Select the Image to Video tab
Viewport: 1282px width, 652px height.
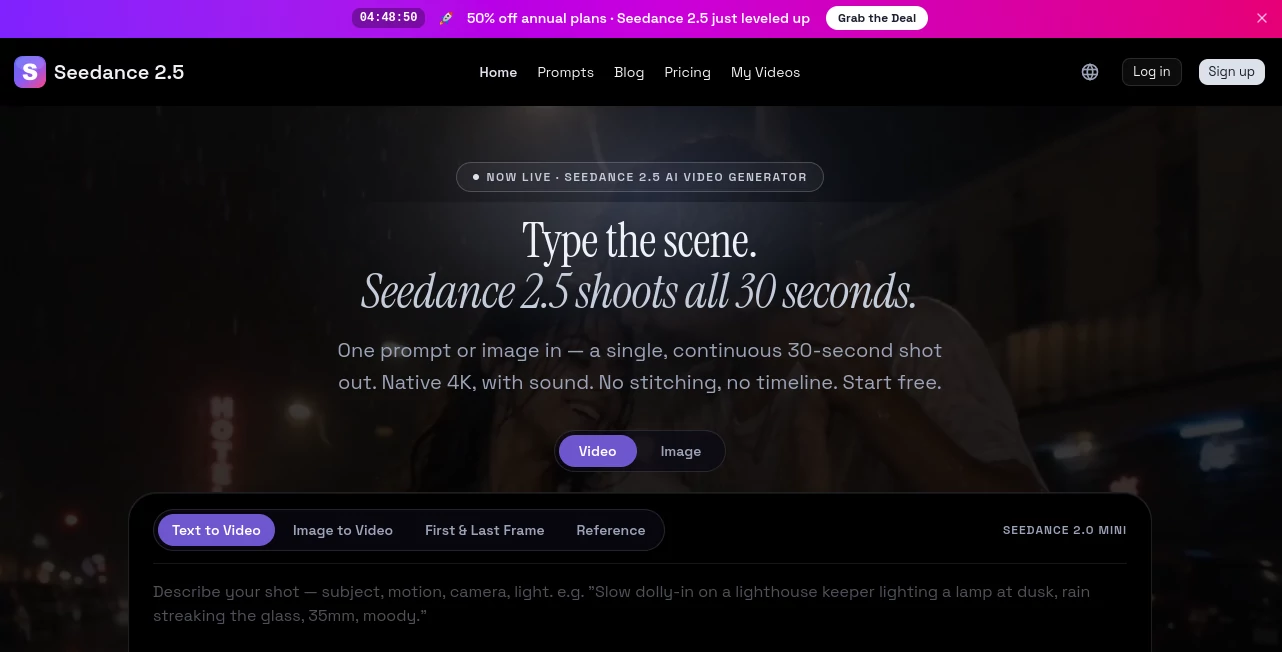(x=343, y=530)
